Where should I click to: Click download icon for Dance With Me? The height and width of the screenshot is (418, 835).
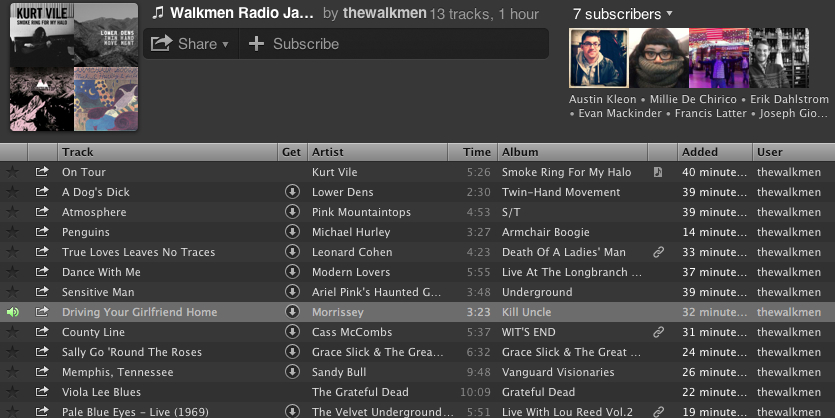(292, 272)
